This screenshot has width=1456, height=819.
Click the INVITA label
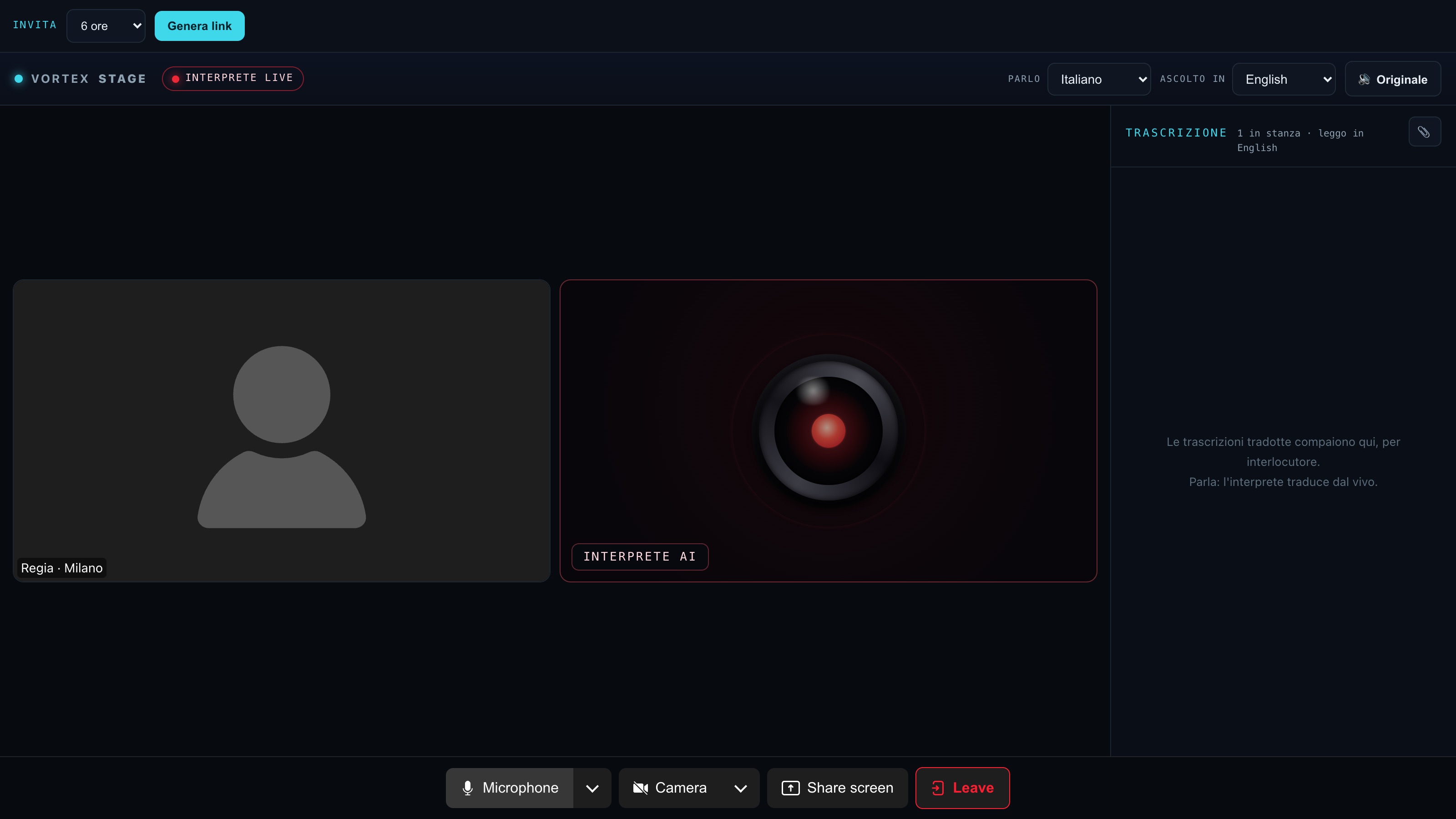click(35, 25)
